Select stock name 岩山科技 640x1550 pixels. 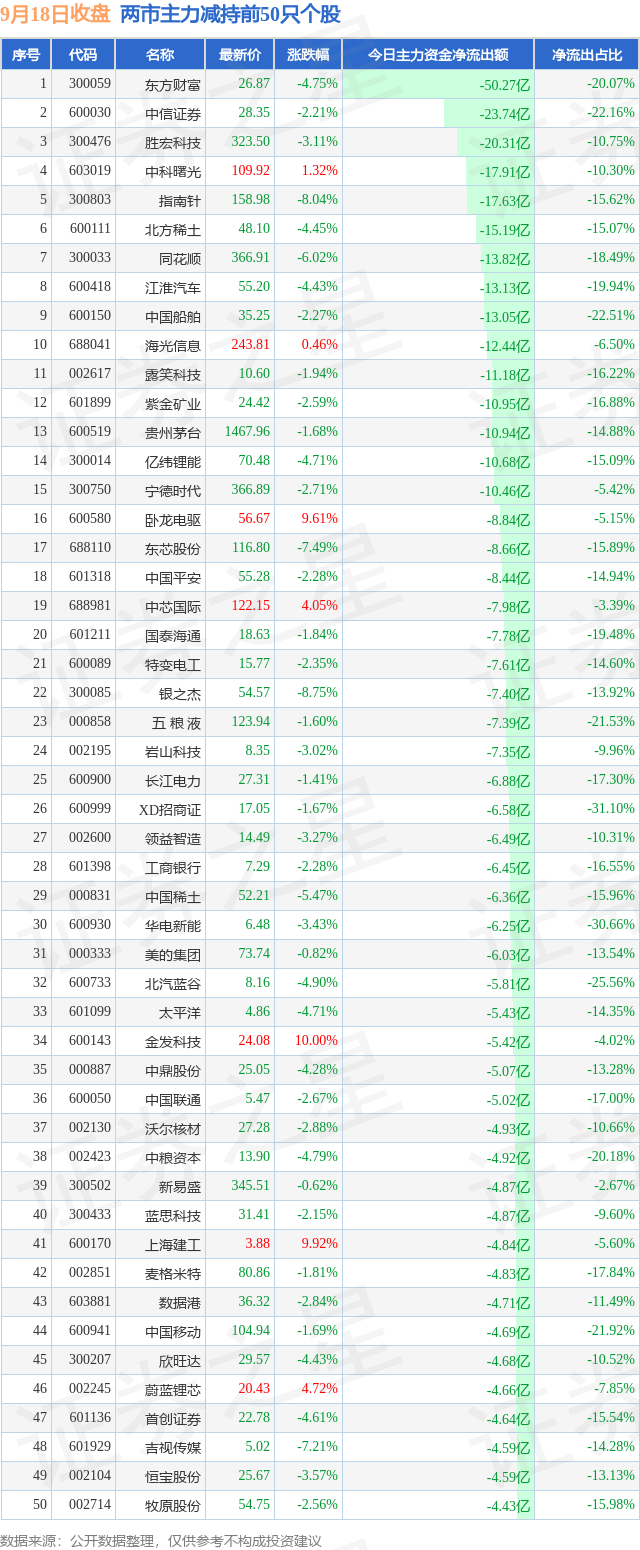click(173, 751)
